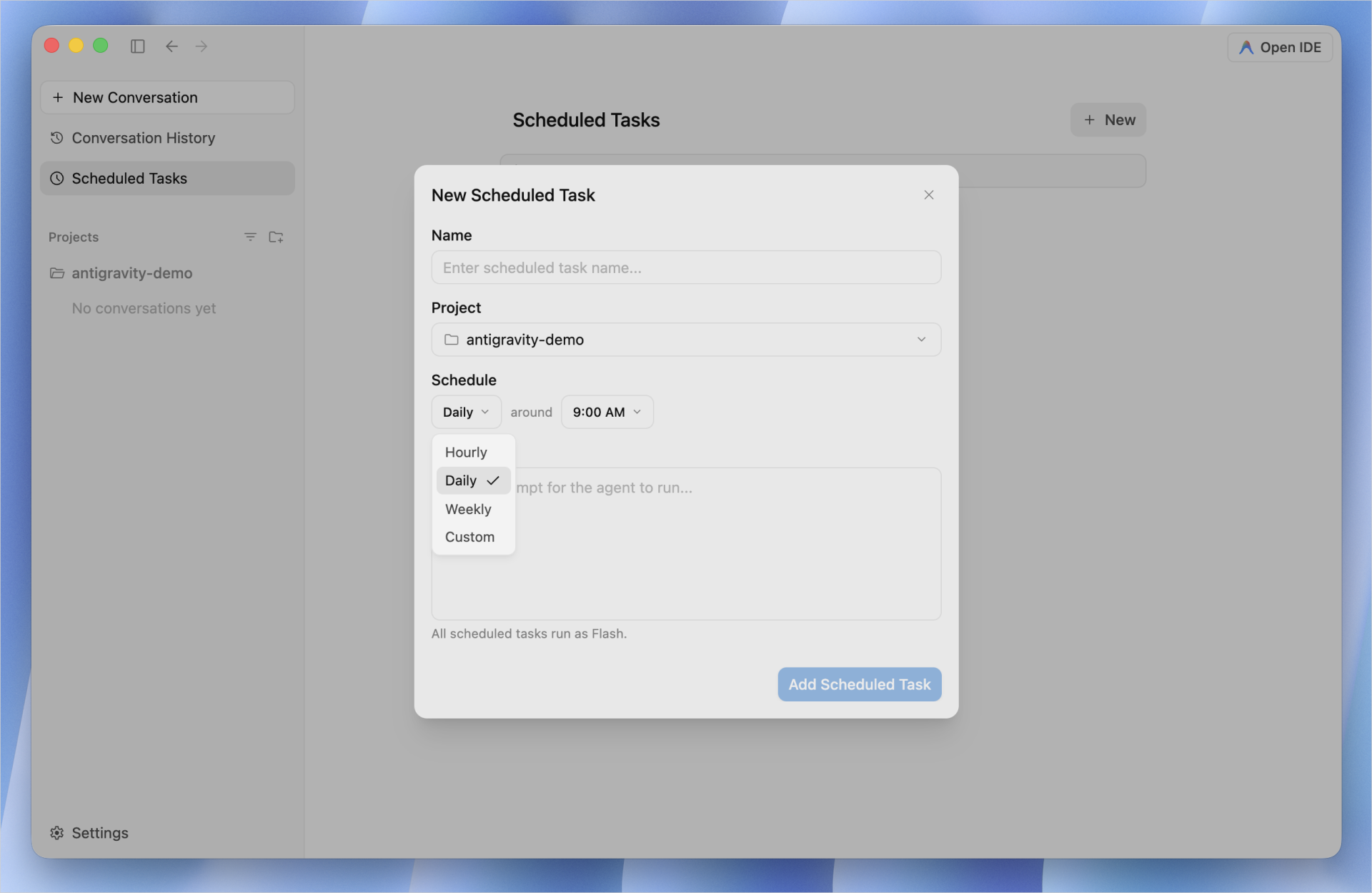Choose the checked Daily option in list
Image resolution: width=1372 pixels, height=893 pixels.
(x=473, y=480)
